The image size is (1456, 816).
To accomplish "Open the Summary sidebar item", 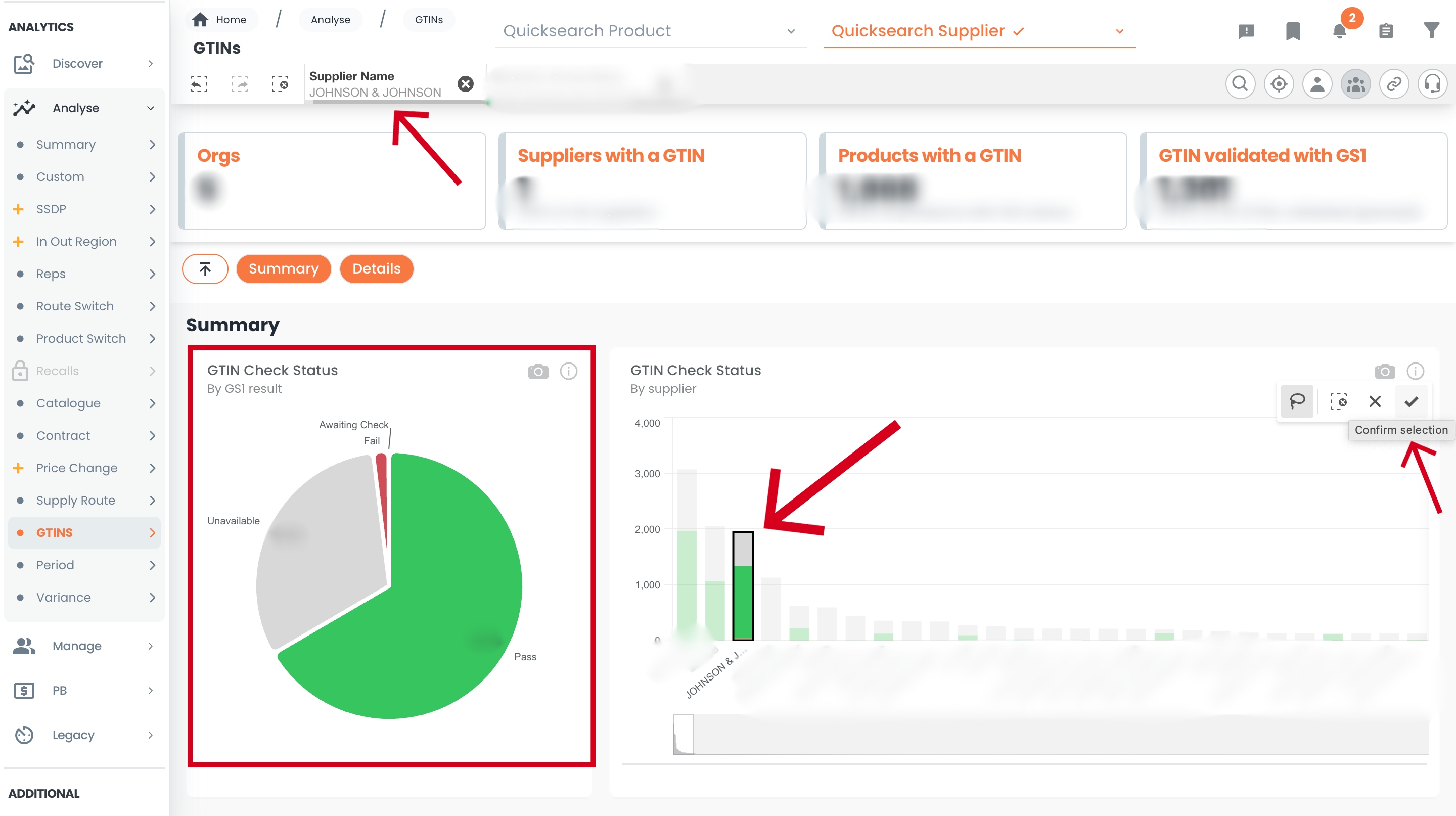I will click(83, 145).
